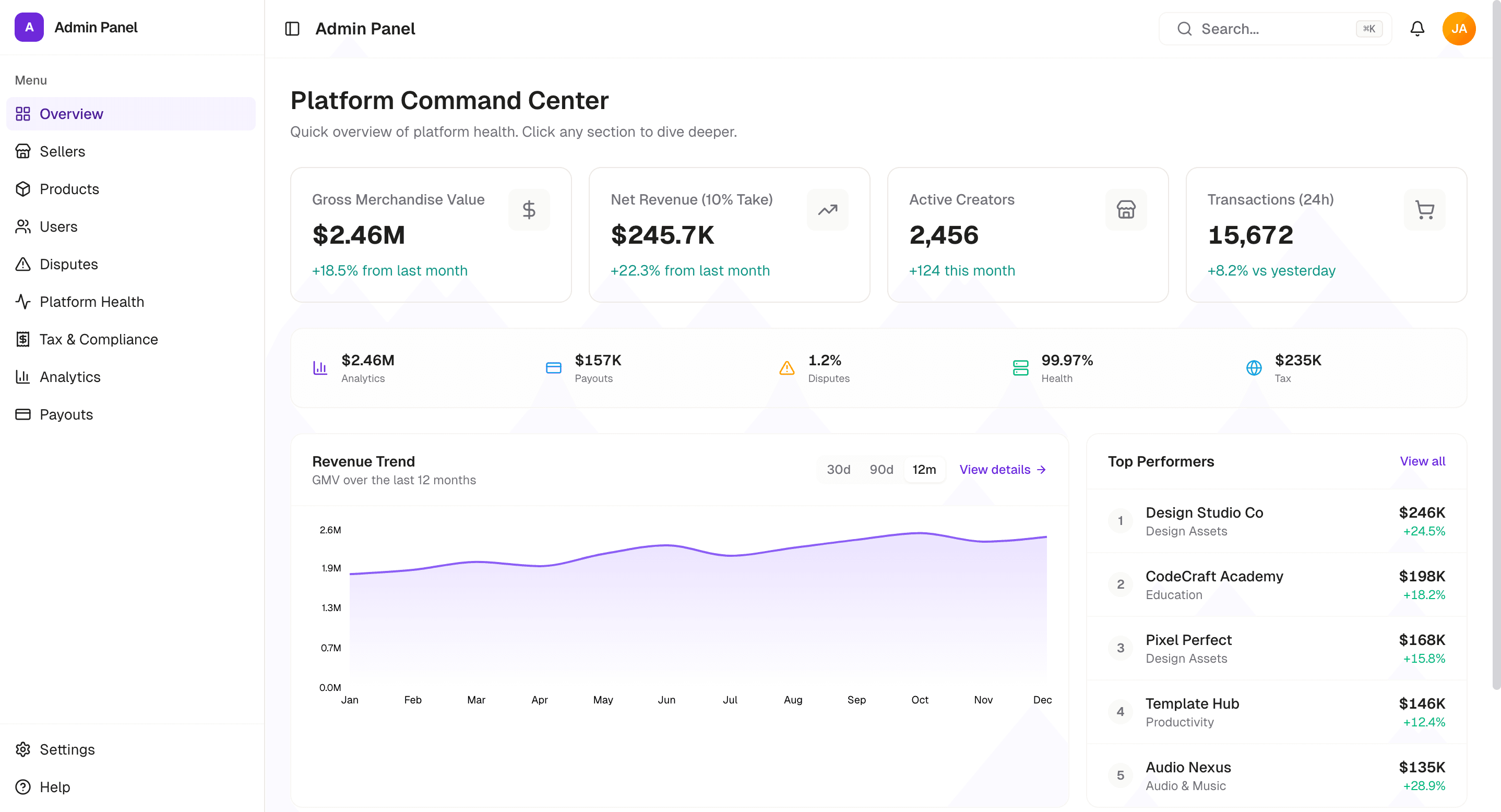Click the storefront icon on Active Creators
The width and height of the screenshot is (1501, 812).
pyautogui.click(x=1125, y=210)
